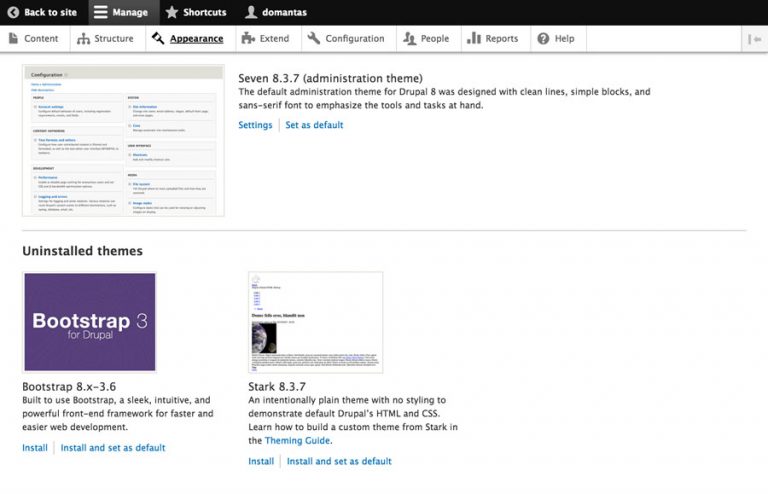Install the Bootstrap theme

(35, 448)
